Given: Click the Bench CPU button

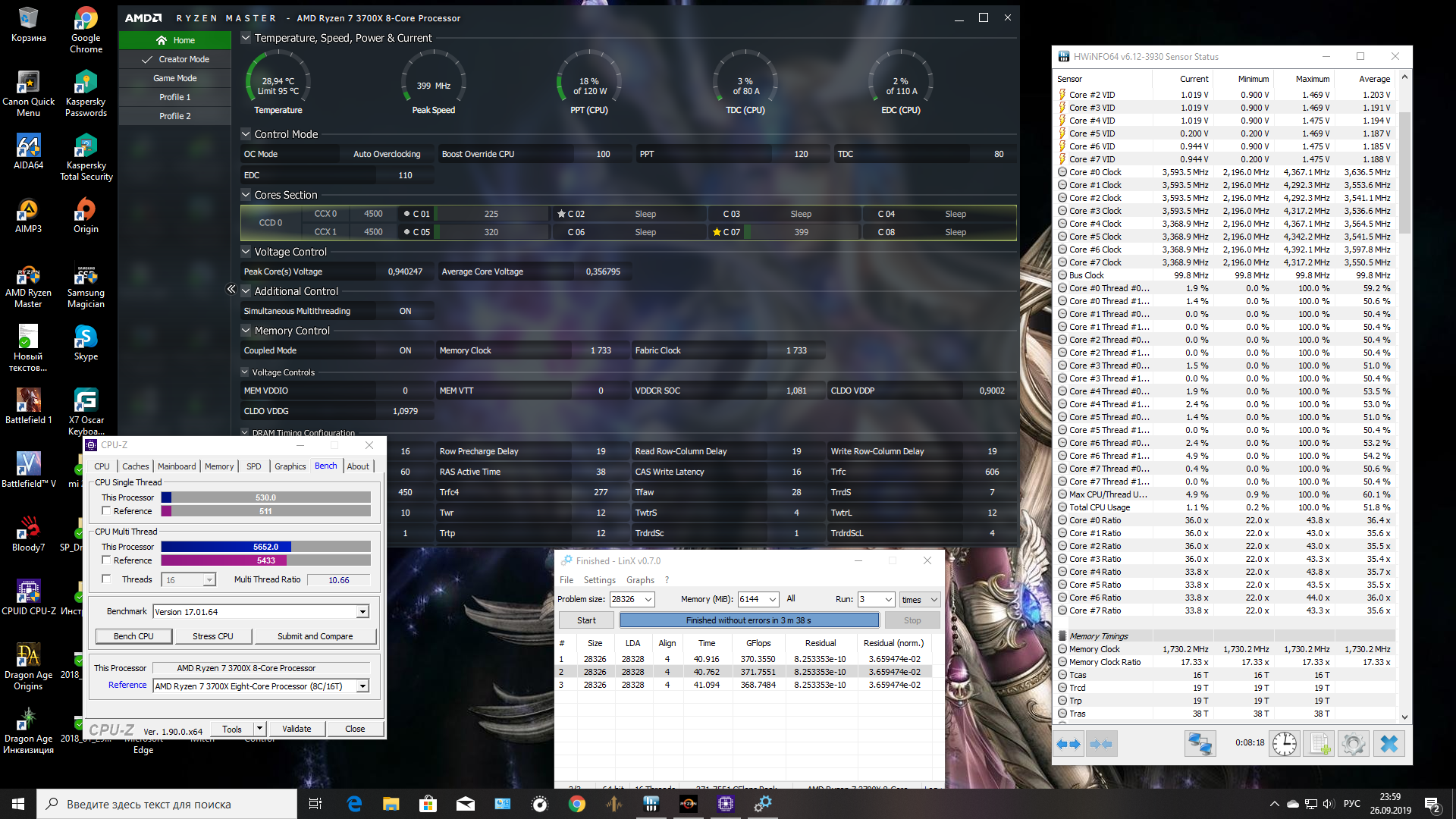Looking at the screenshot, I should pyautogui.click(x=133, y=636).
